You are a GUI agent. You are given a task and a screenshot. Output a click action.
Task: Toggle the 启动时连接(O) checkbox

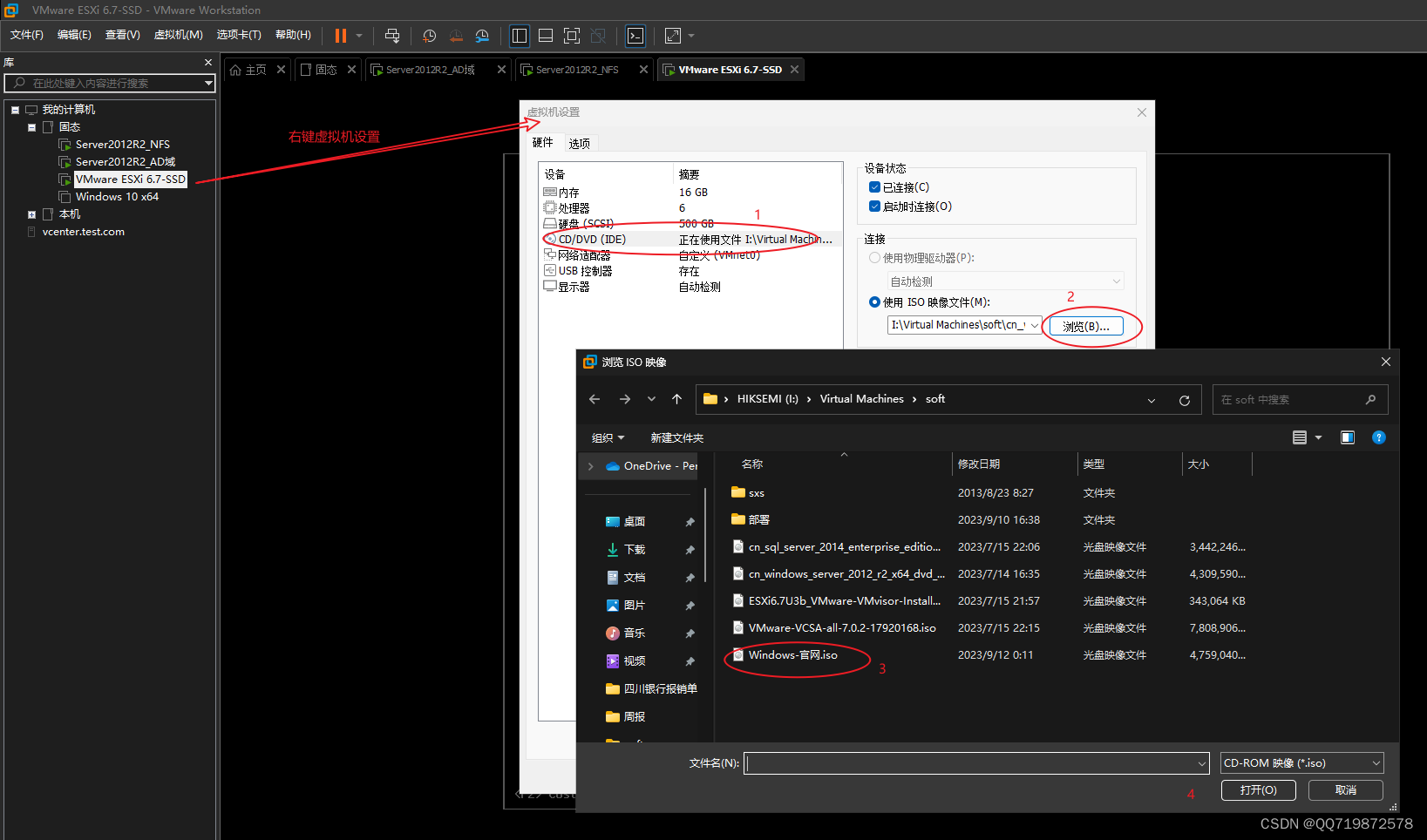(874, 207)
